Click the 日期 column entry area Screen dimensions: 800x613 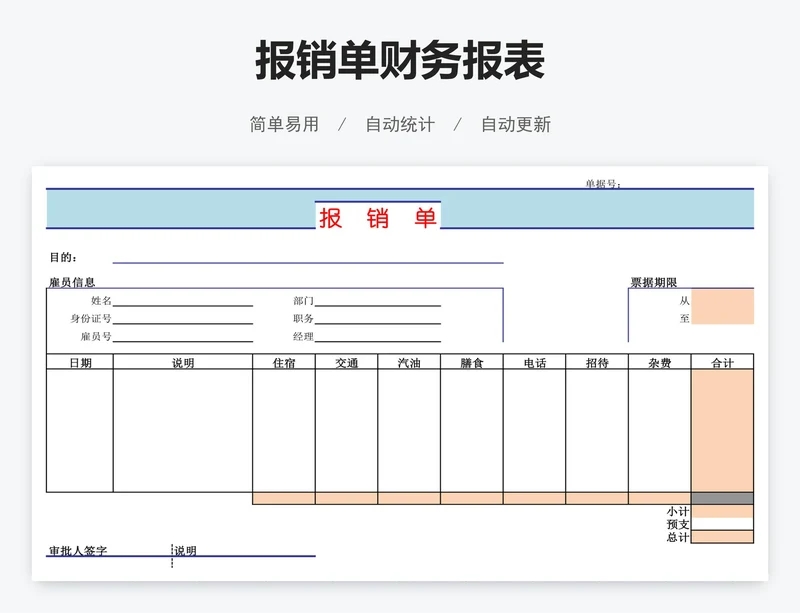[80, 431]
